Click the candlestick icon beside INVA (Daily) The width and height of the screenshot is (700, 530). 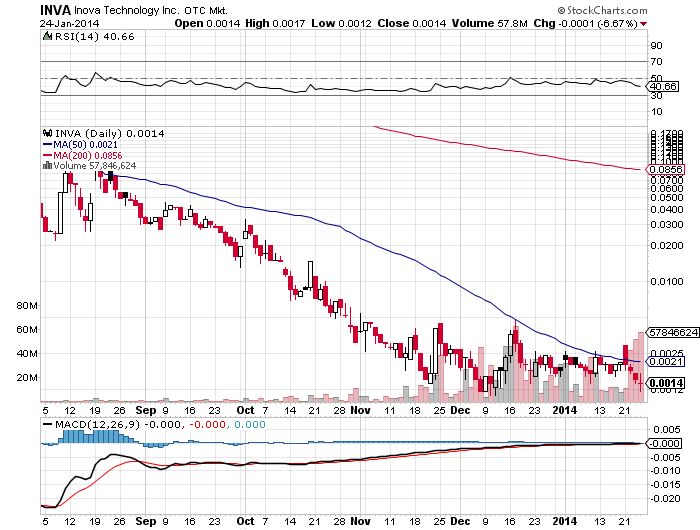[47, 133]
